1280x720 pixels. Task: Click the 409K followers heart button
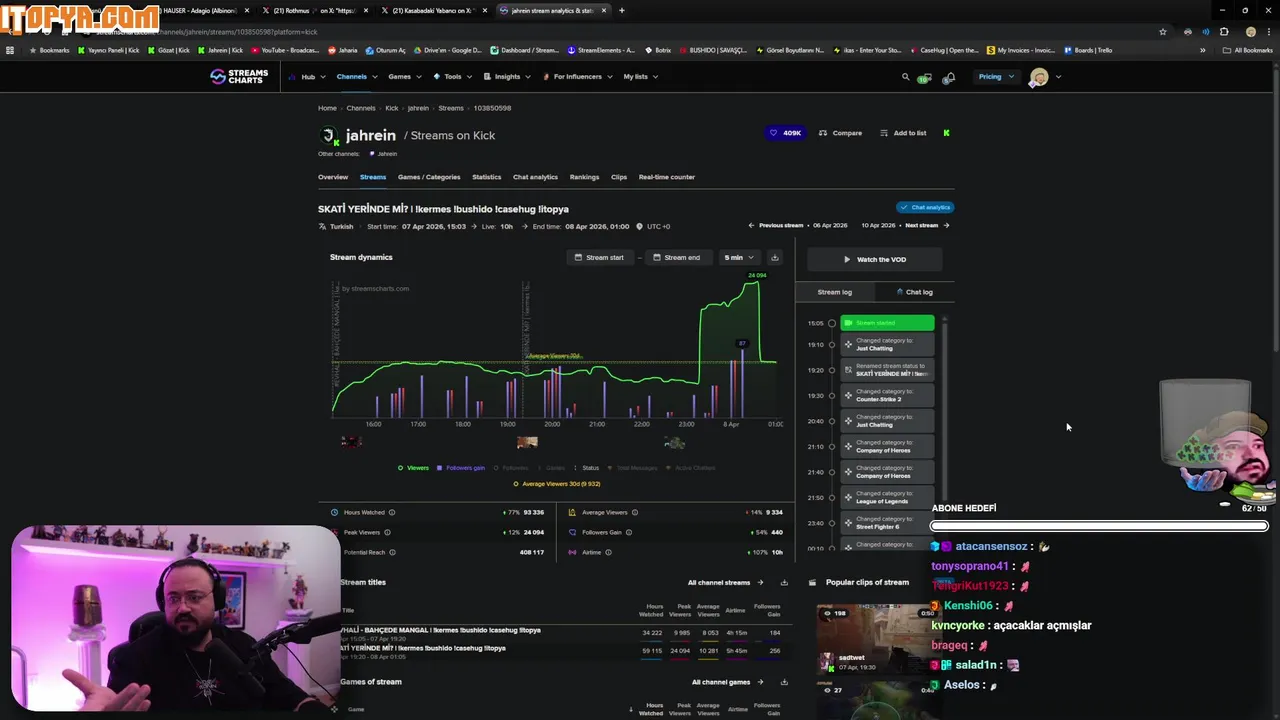coord(785,133)
